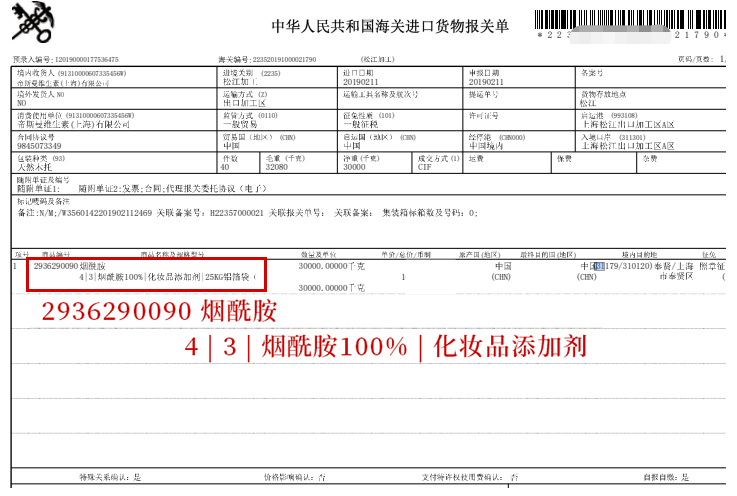Select the 20190211 value under 进口日期
This screenshot has width=737, height=496.
point(361,82)
